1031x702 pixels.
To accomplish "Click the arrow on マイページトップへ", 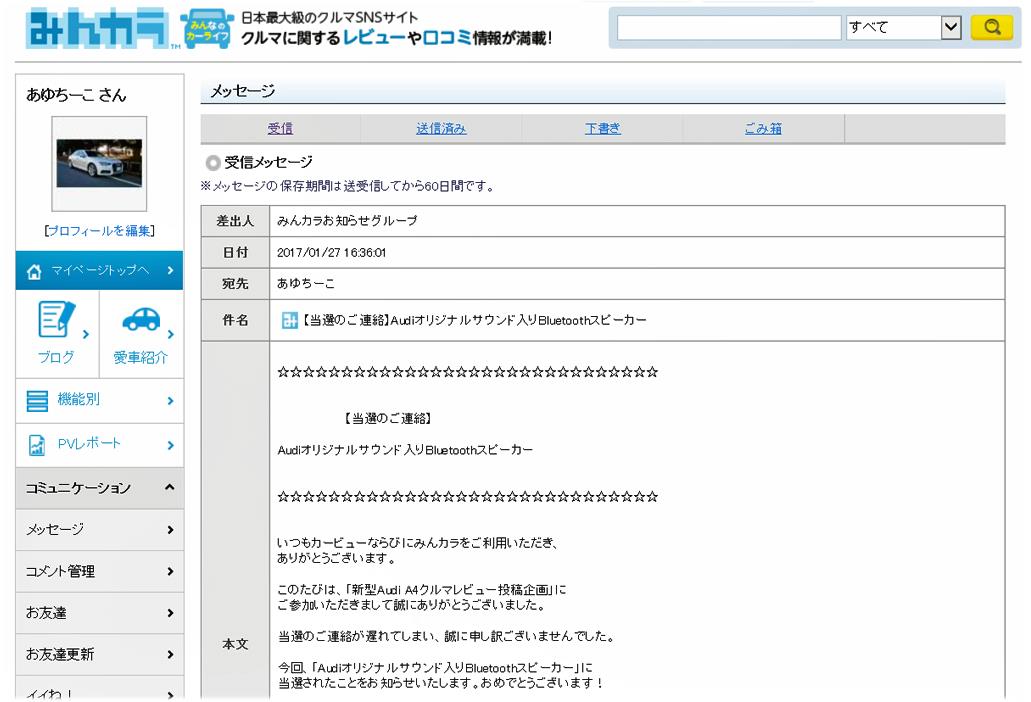I will [x=170, y=270].
